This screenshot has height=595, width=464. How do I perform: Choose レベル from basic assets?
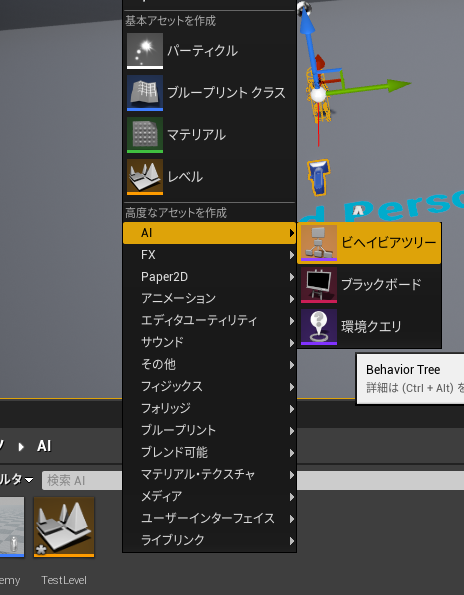tap(209, 177)
